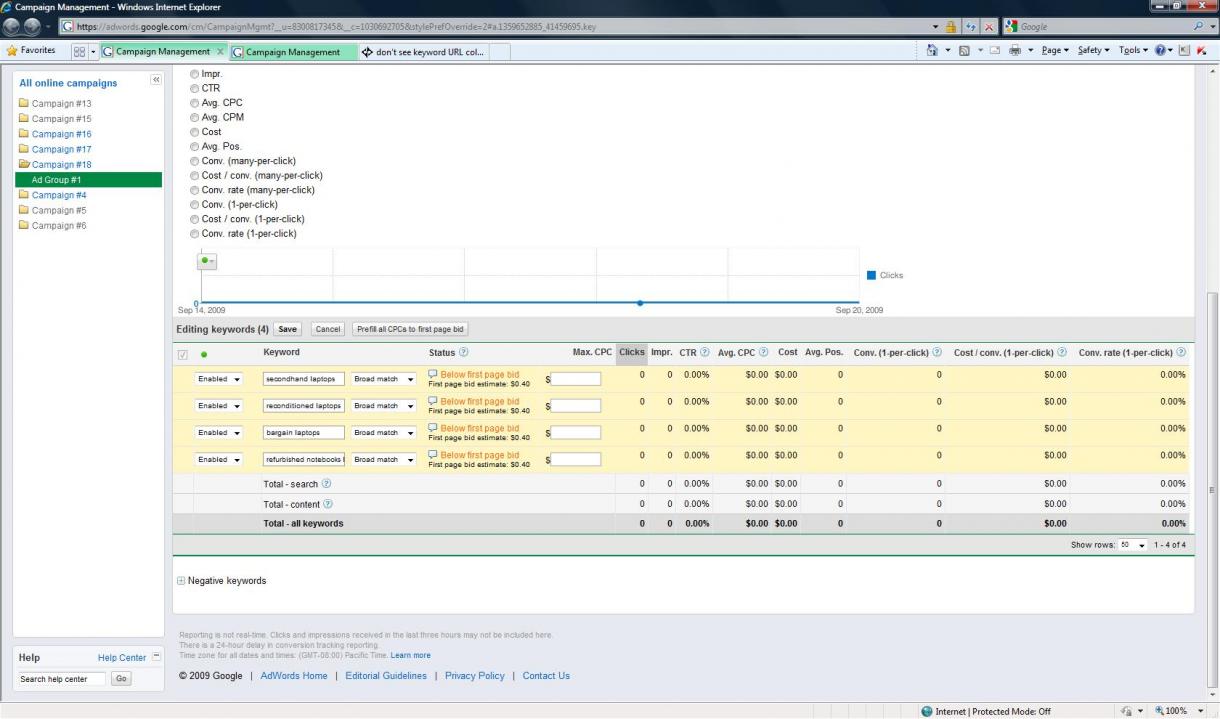Open the Broad match dropdown for secondhand laptops
This screenshot has width=1220, height=719.
(384, 379)
